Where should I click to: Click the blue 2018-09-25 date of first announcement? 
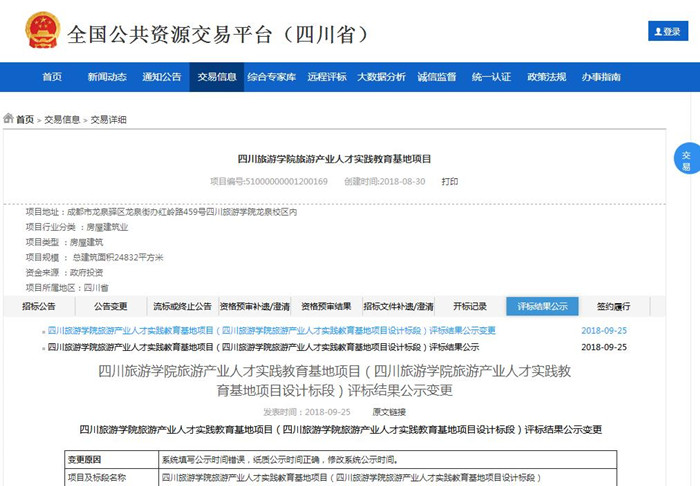tap(604, 330)
